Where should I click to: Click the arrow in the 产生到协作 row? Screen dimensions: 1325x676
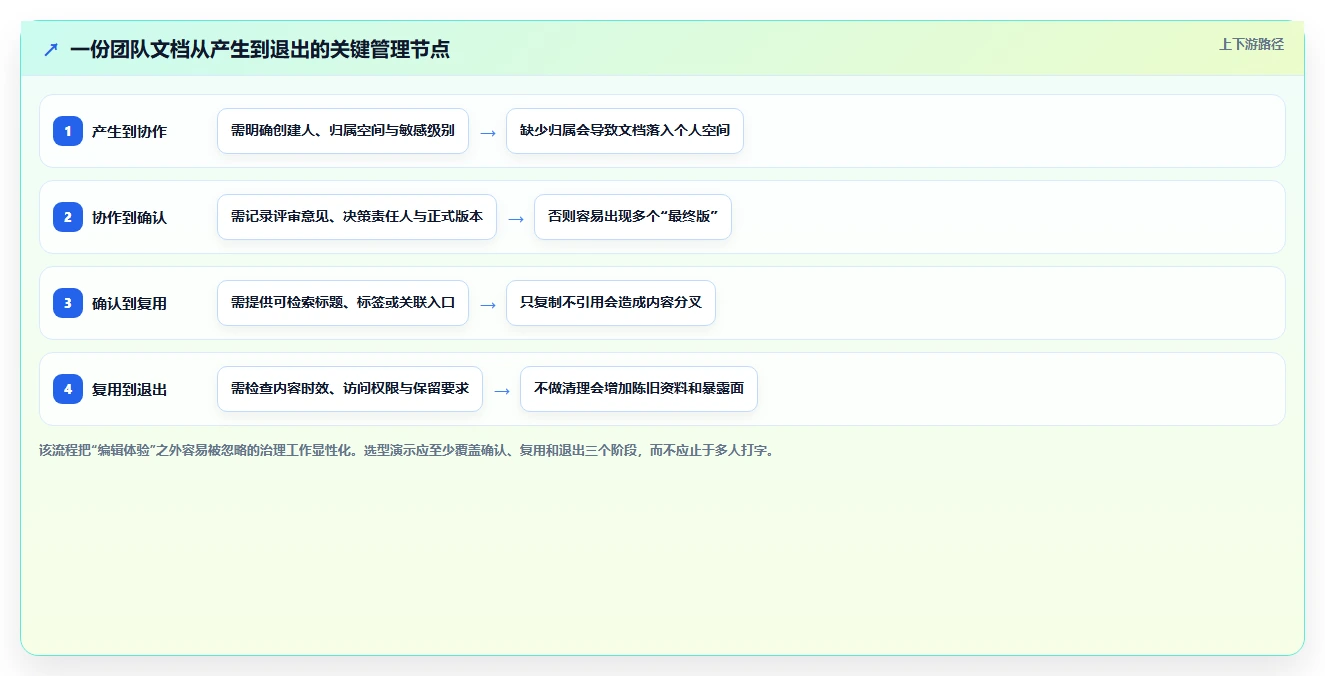488,132
